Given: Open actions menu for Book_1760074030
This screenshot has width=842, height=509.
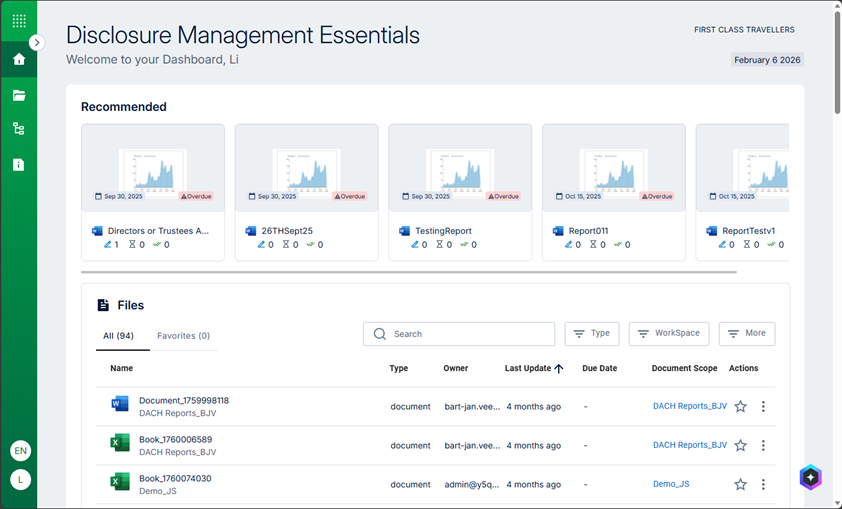Looking at the screenshot, I should 763,484.
